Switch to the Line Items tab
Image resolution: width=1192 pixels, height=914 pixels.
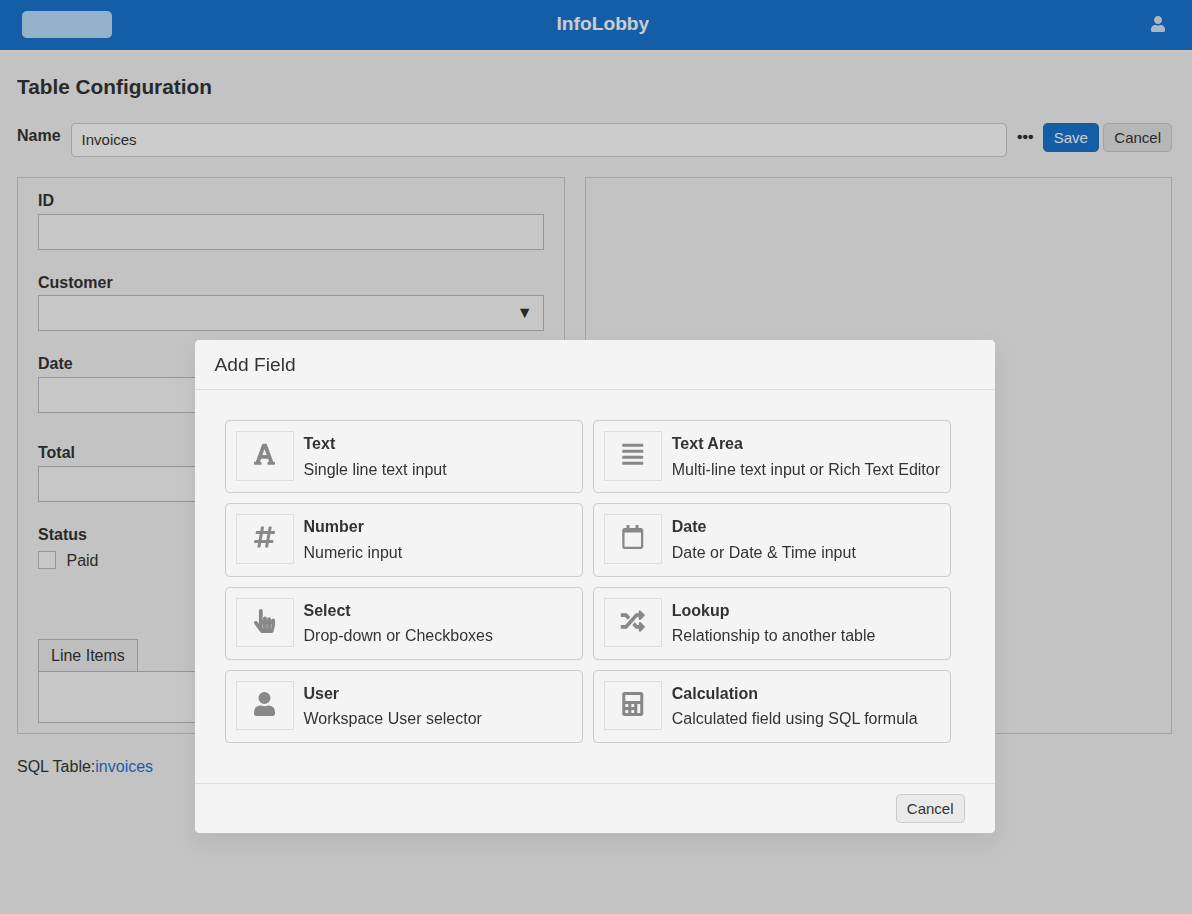click(88, 656)
